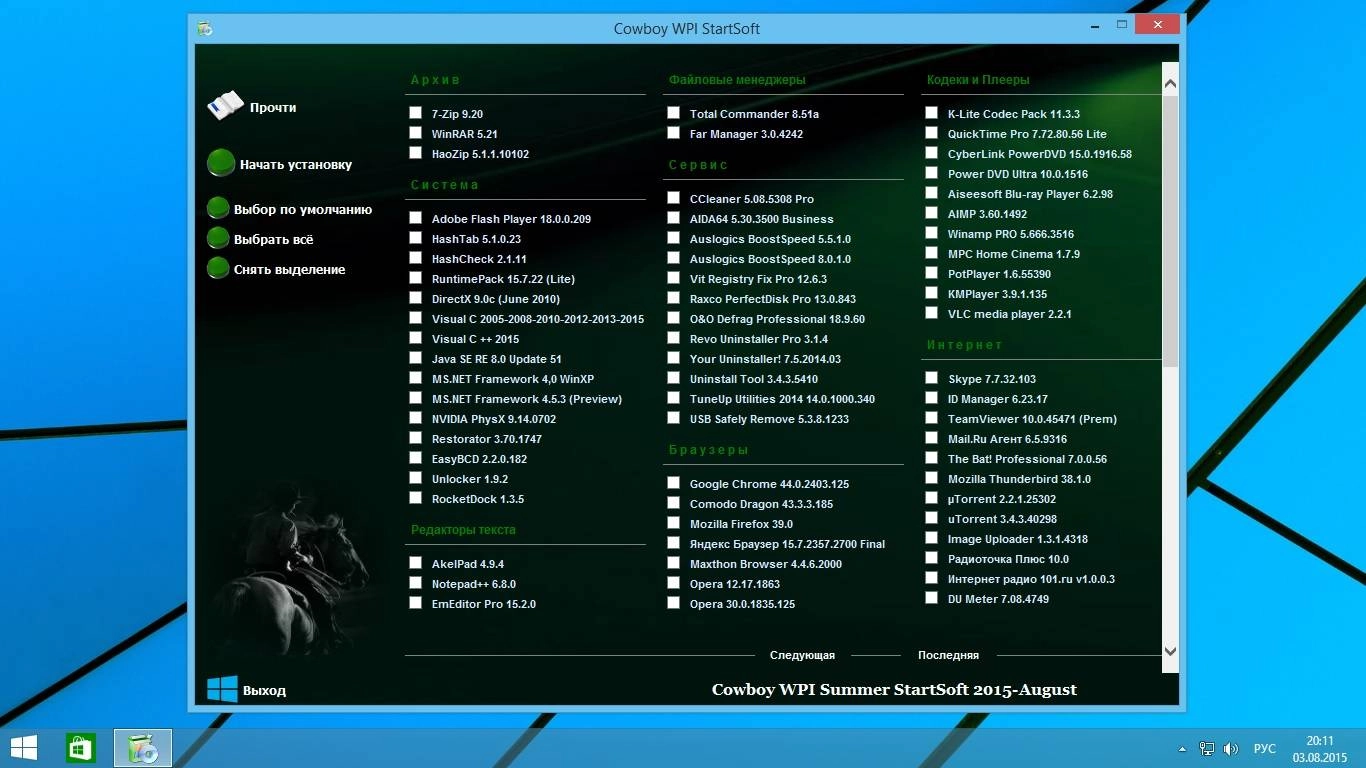Click the Mail.Ru Агент 6.5.9316 text

(x=1007, y=439)
